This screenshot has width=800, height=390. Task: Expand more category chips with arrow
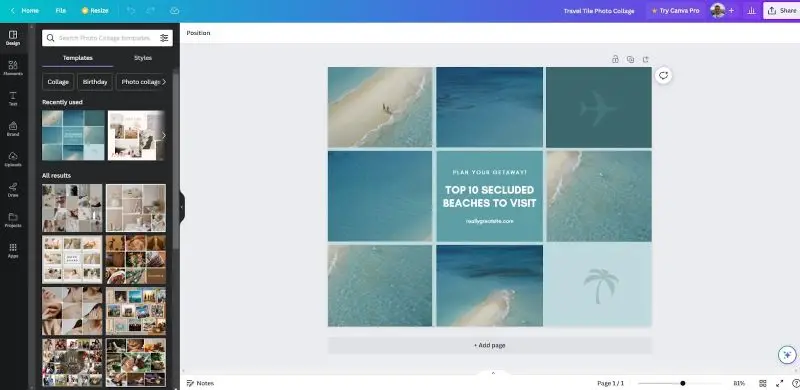[164, 82]
